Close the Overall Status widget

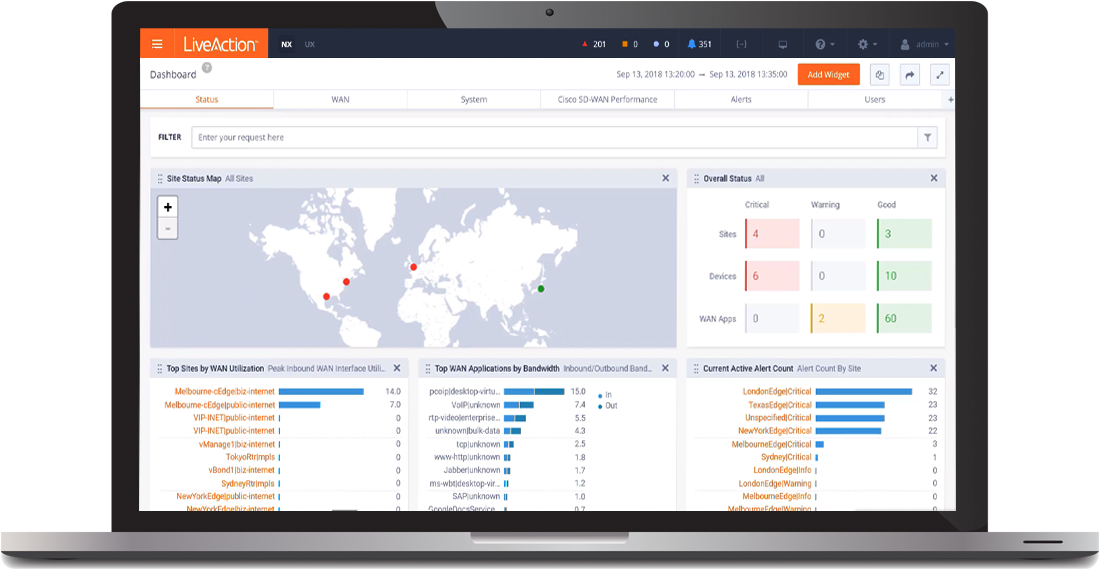934,178
